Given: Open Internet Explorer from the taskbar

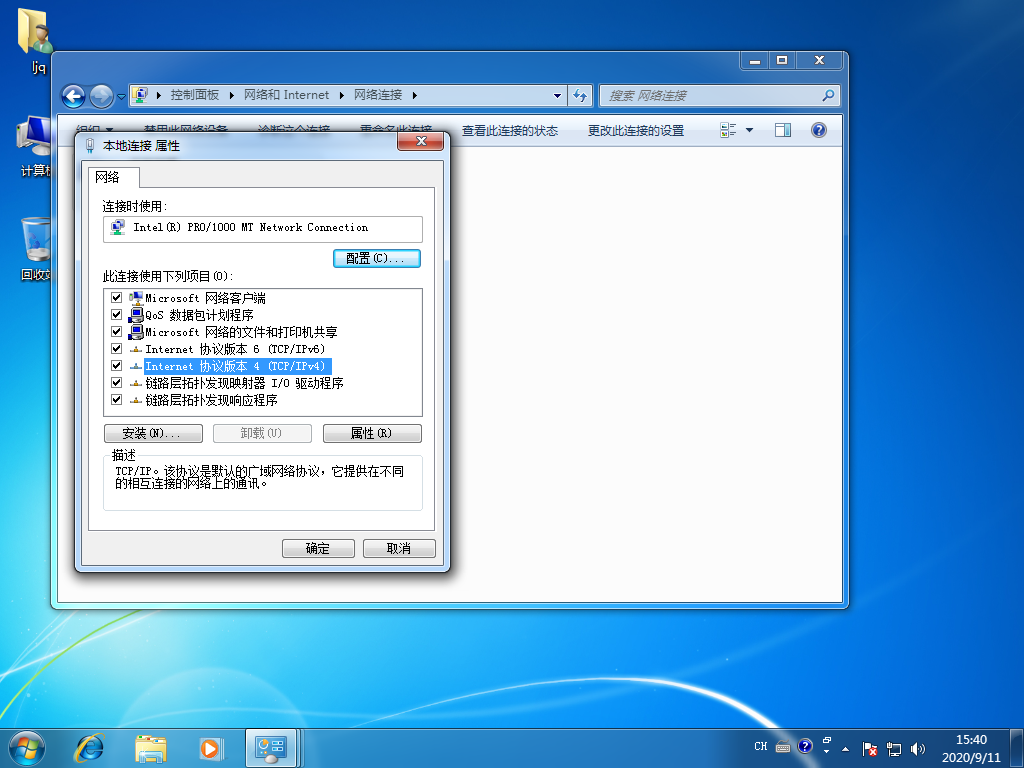Looking at the screenshot, I should pos(87,747).
